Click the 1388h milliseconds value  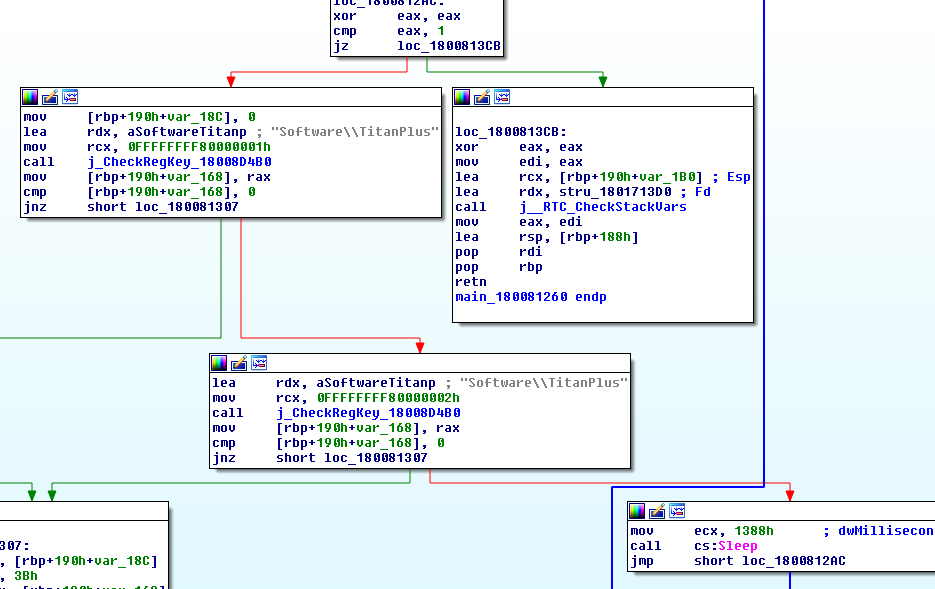point(754,531)
